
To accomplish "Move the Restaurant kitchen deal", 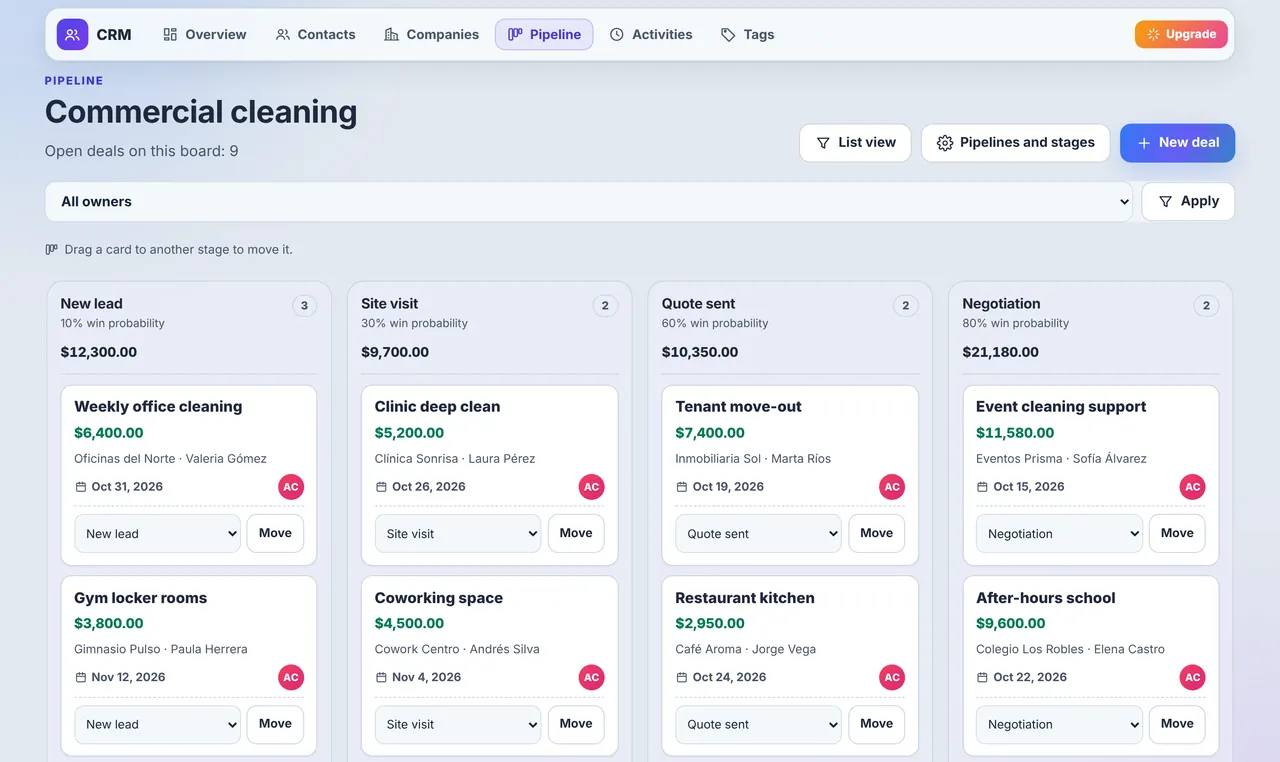I will [877, 724].
